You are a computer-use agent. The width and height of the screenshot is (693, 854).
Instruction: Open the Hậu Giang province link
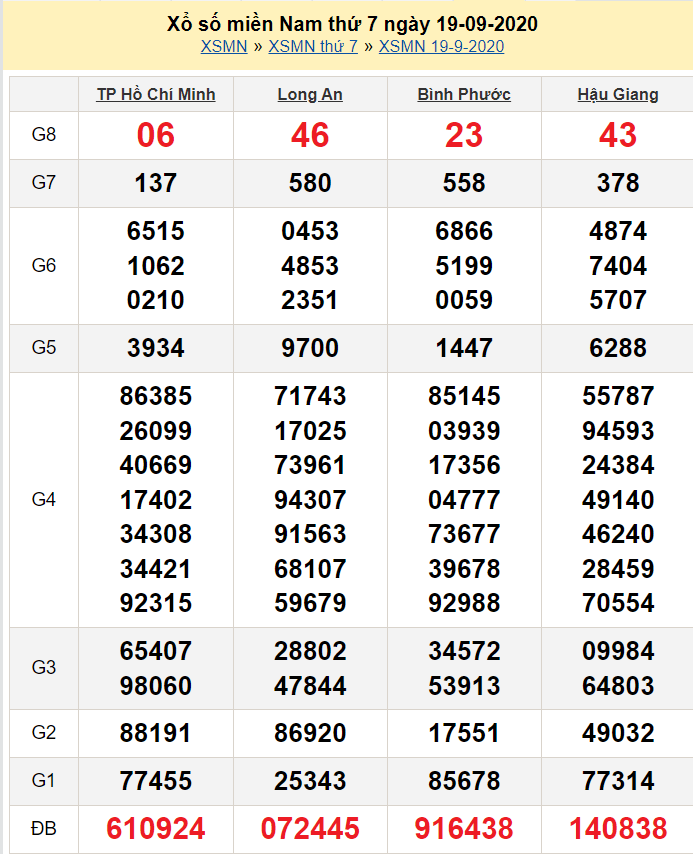pyautogui.click(x=618, y=95)
